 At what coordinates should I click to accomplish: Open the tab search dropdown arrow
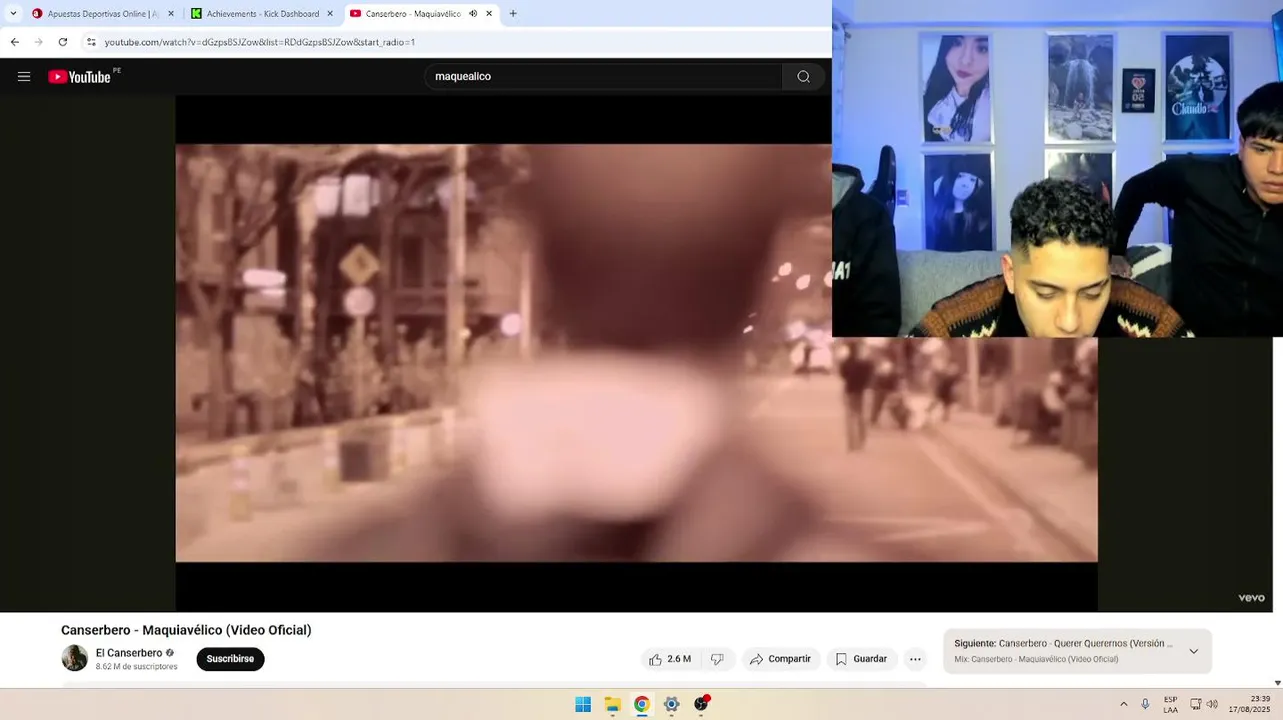point(13,14)
